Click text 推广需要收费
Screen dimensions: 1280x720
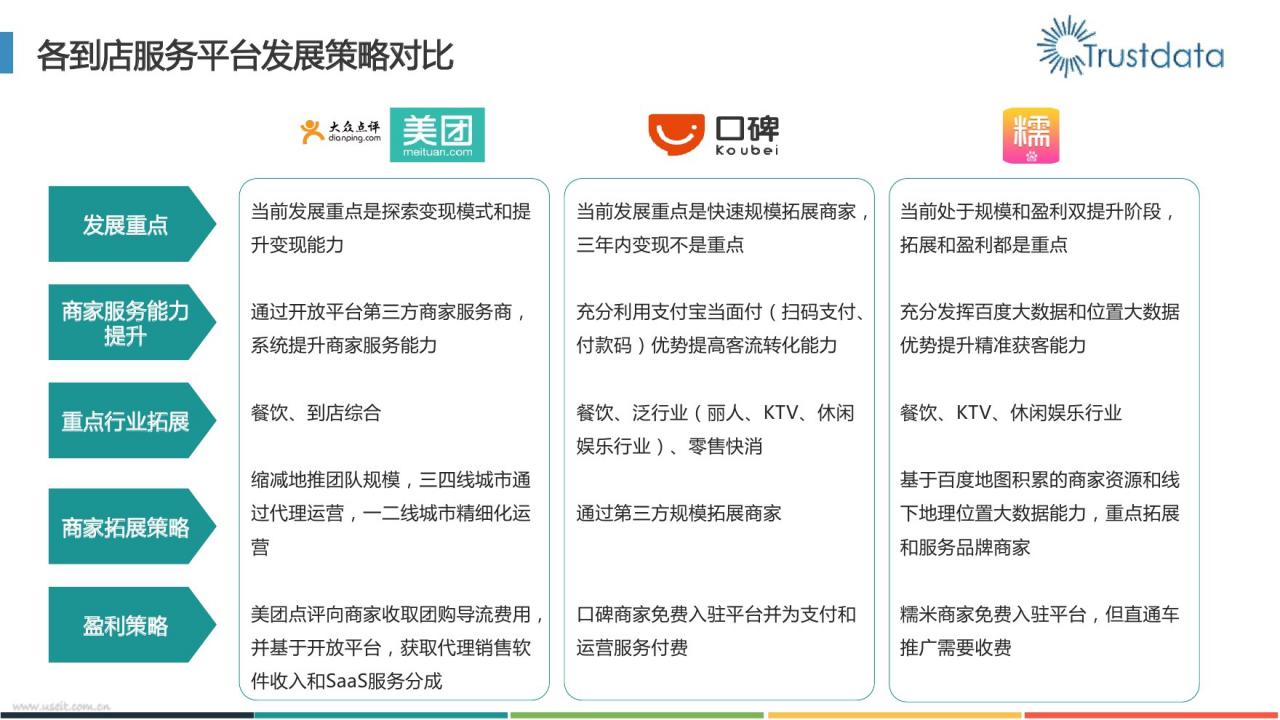(956, 647)
